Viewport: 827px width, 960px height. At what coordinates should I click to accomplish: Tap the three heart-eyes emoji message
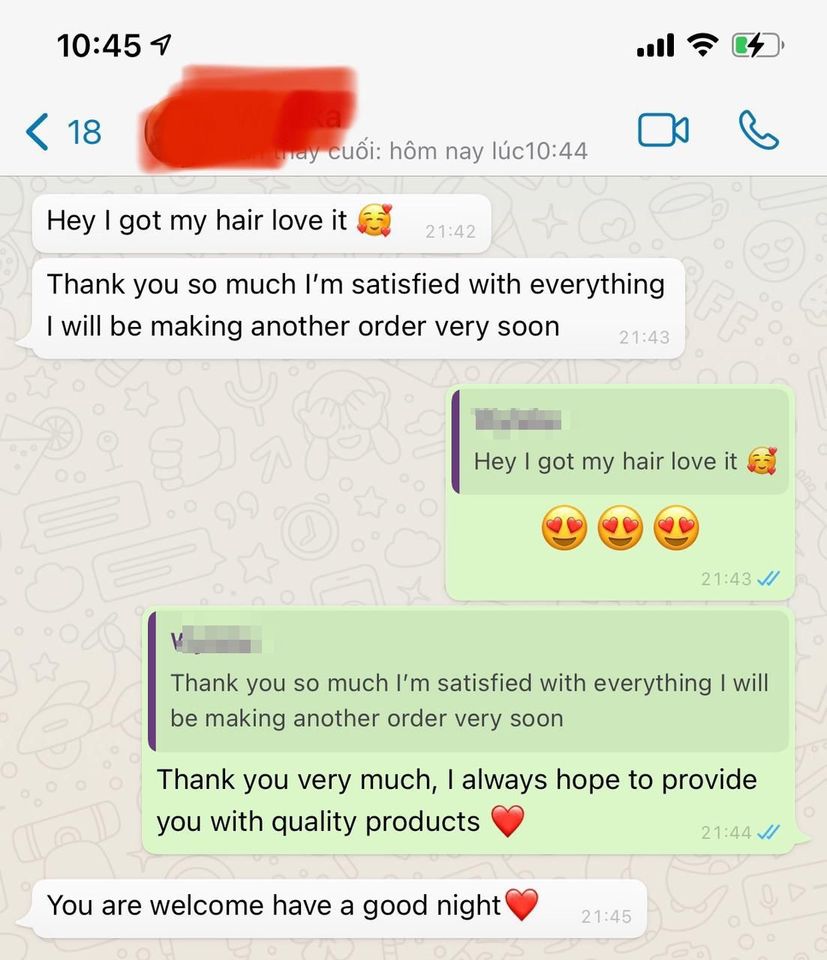[x=620, y=527]
